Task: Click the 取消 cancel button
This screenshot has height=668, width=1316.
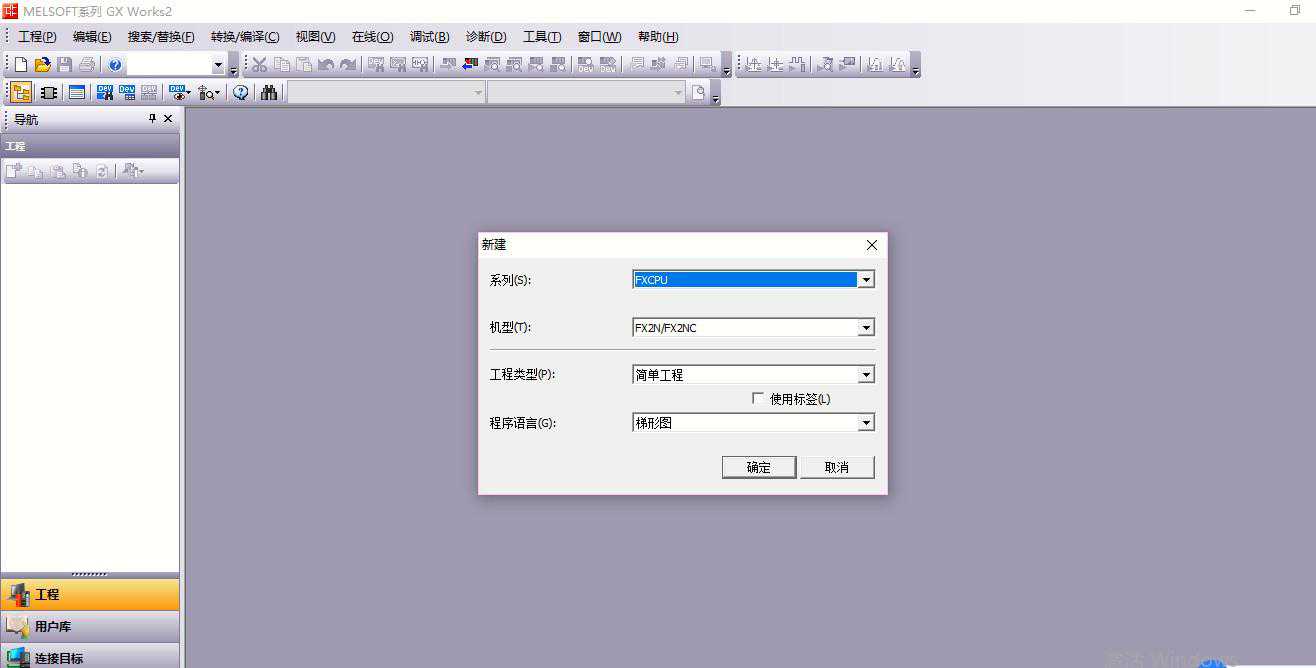Action: coord(837,467)
